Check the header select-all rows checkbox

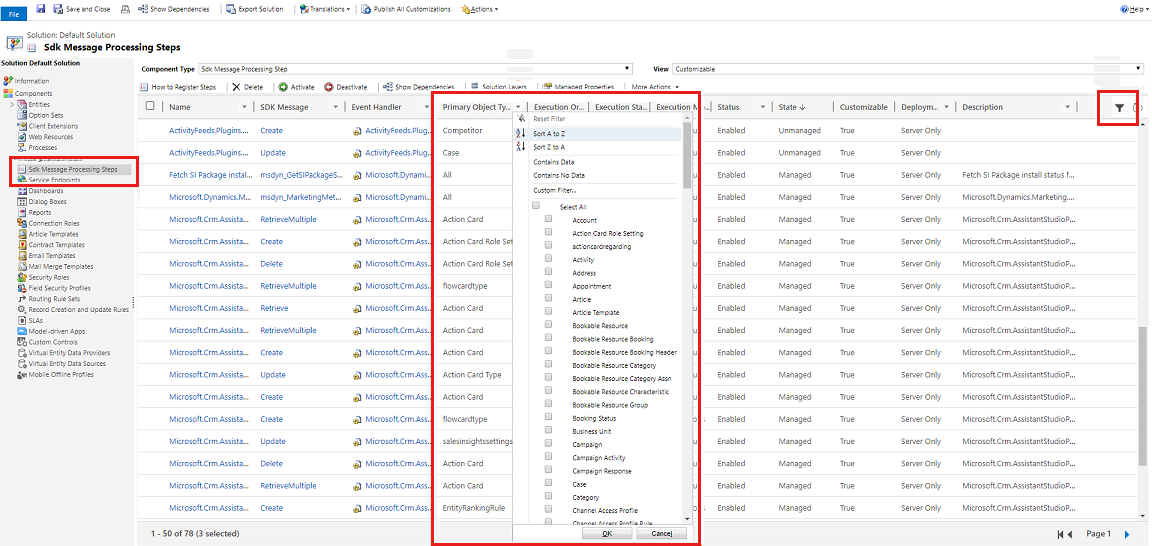tap(150, 107)
